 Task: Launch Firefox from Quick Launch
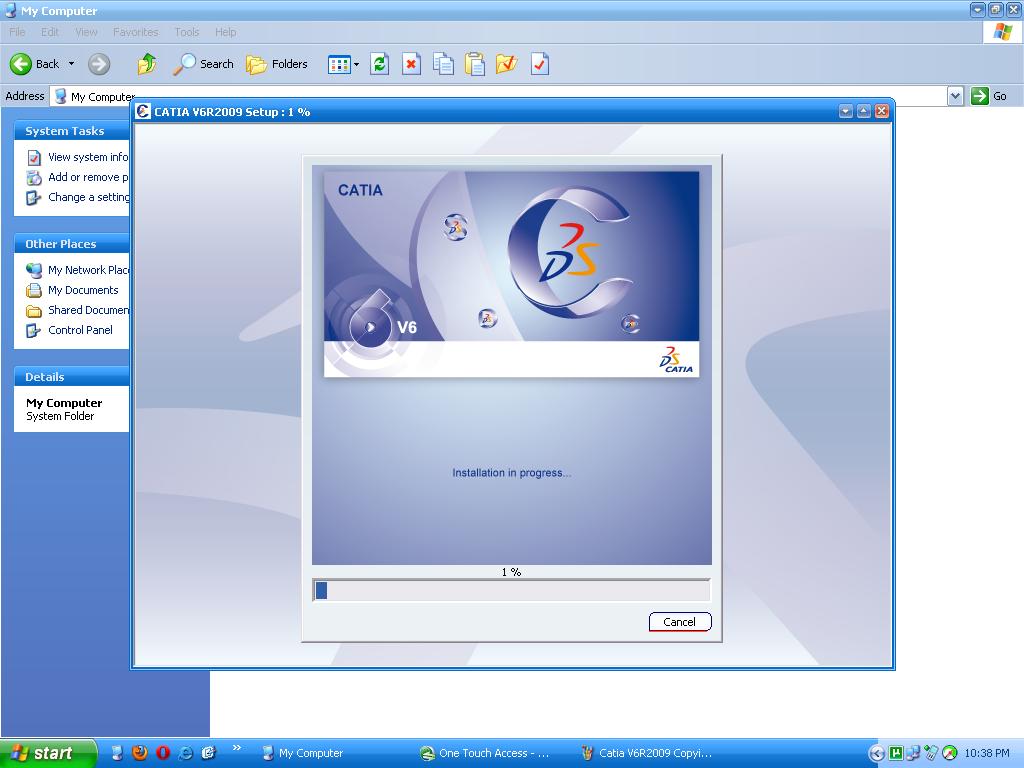pyautogui.click(x=140, y=753)
